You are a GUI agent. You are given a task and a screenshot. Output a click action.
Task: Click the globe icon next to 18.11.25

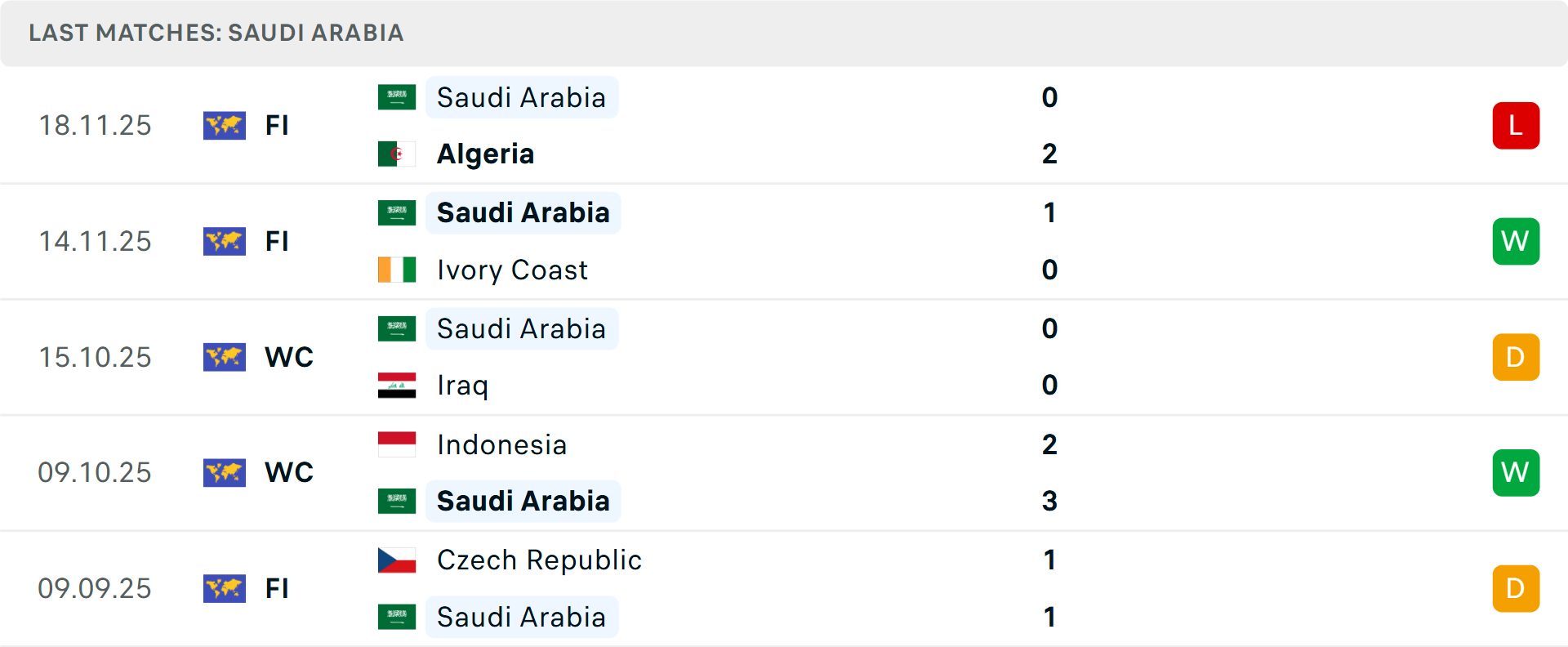pos(225,125)
